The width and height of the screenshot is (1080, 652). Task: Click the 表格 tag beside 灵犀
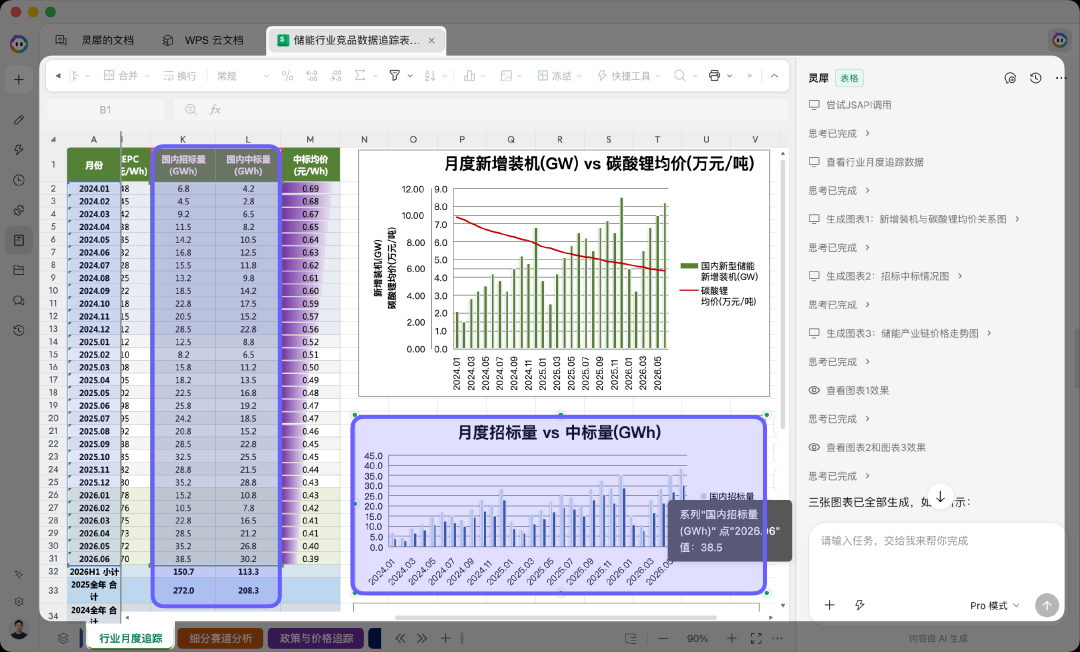[849, 78]
